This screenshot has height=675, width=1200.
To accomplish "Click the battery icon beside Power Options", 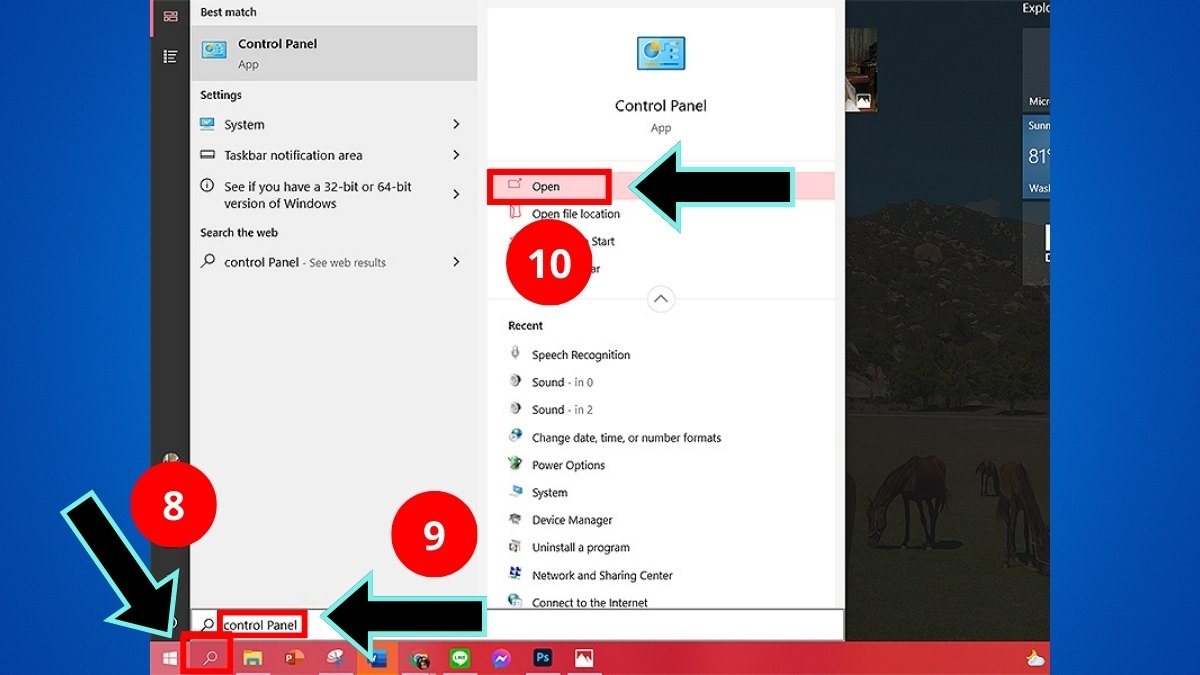I will click(515, 464).
